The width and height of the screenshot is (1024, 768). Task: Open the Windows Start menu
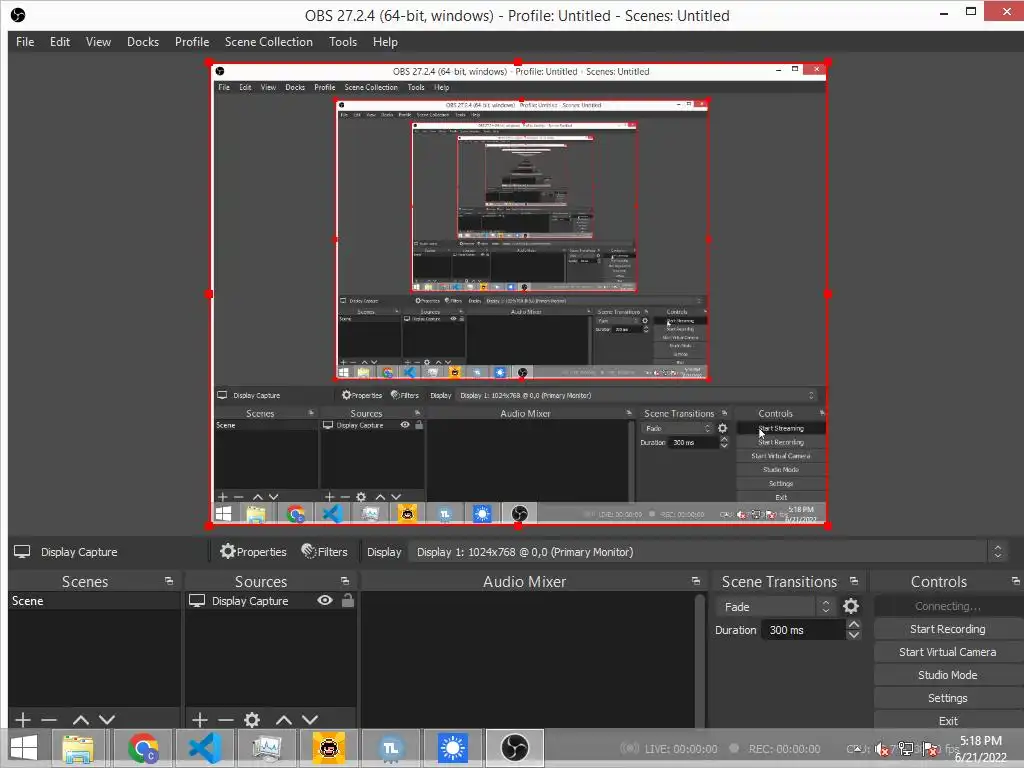pyautogui.click(x=24, y=748)
